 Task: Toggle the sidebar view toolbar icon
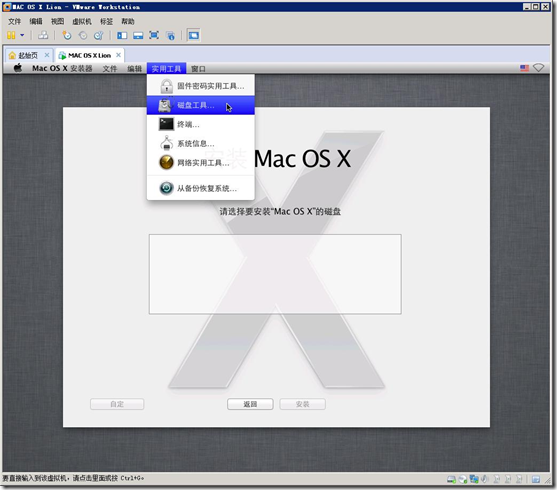[x=122, y=35]
